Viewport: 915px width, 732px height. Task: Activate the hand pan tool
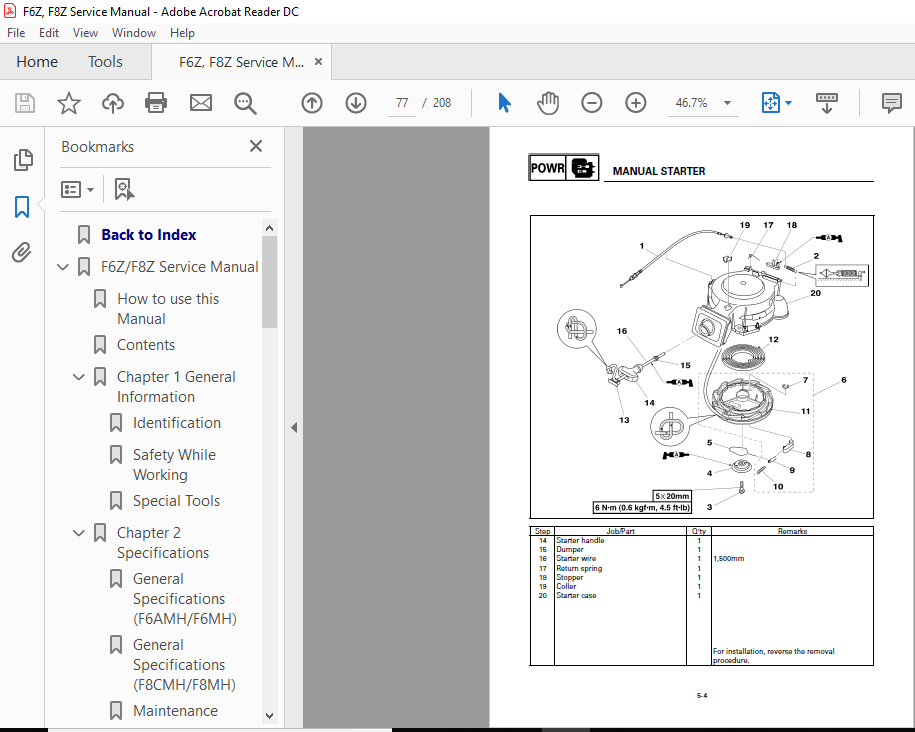548,103
